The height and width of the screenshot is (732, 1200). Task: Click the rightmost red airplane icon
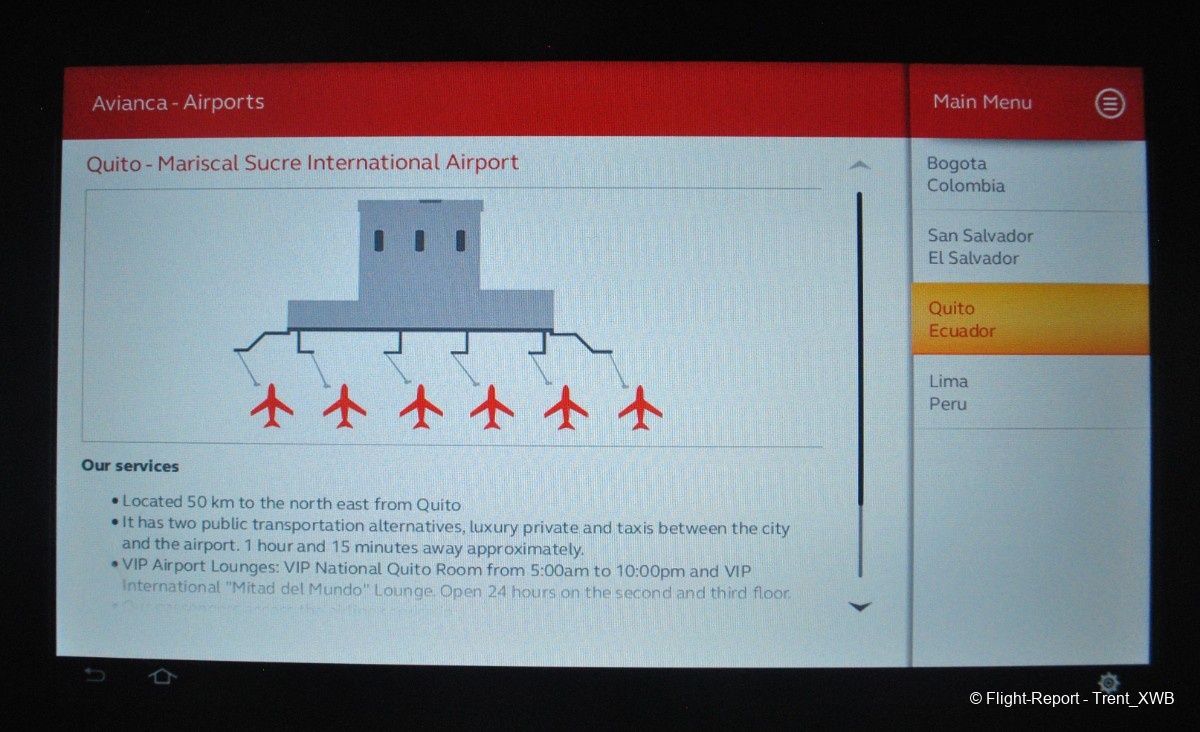coord(640,406)
